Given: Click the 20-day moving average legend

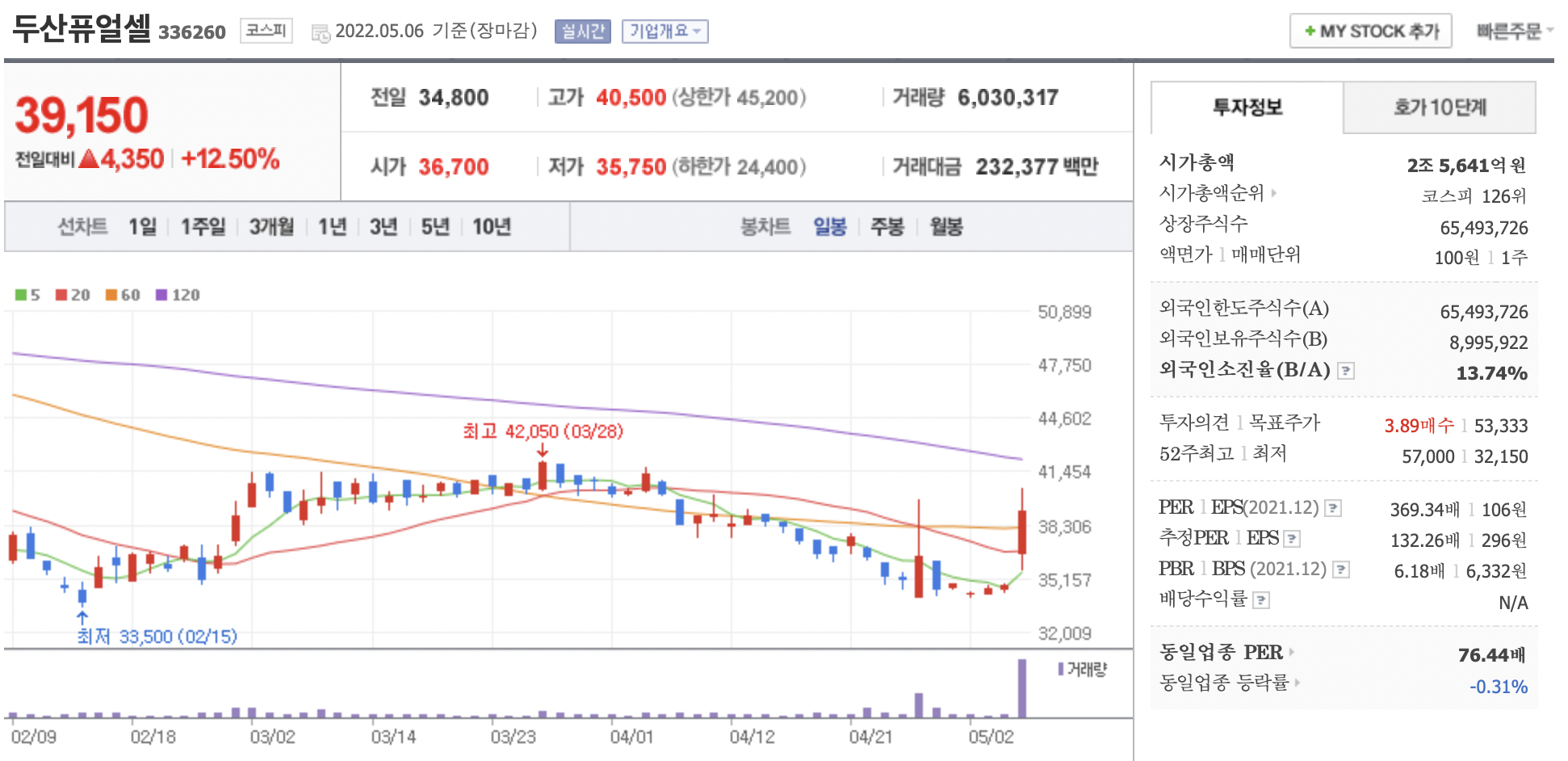Looking at the screenshot, I should coord(73,295).
